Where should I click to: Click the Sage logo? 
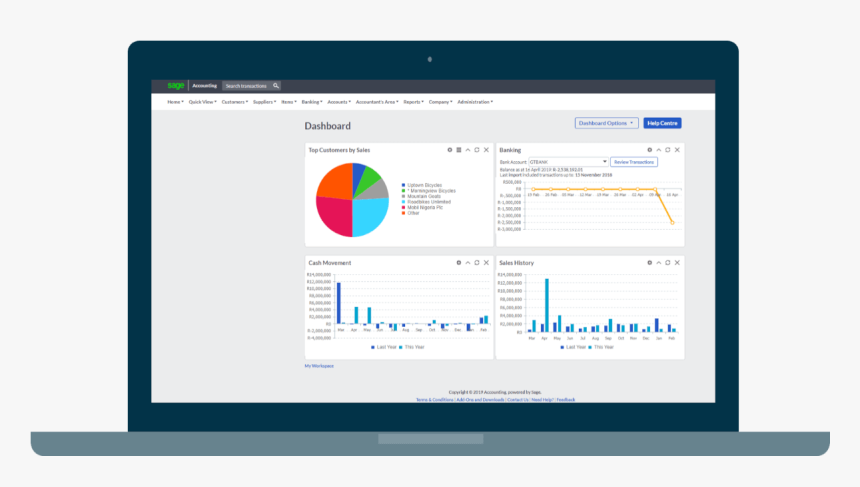[176, 86]
